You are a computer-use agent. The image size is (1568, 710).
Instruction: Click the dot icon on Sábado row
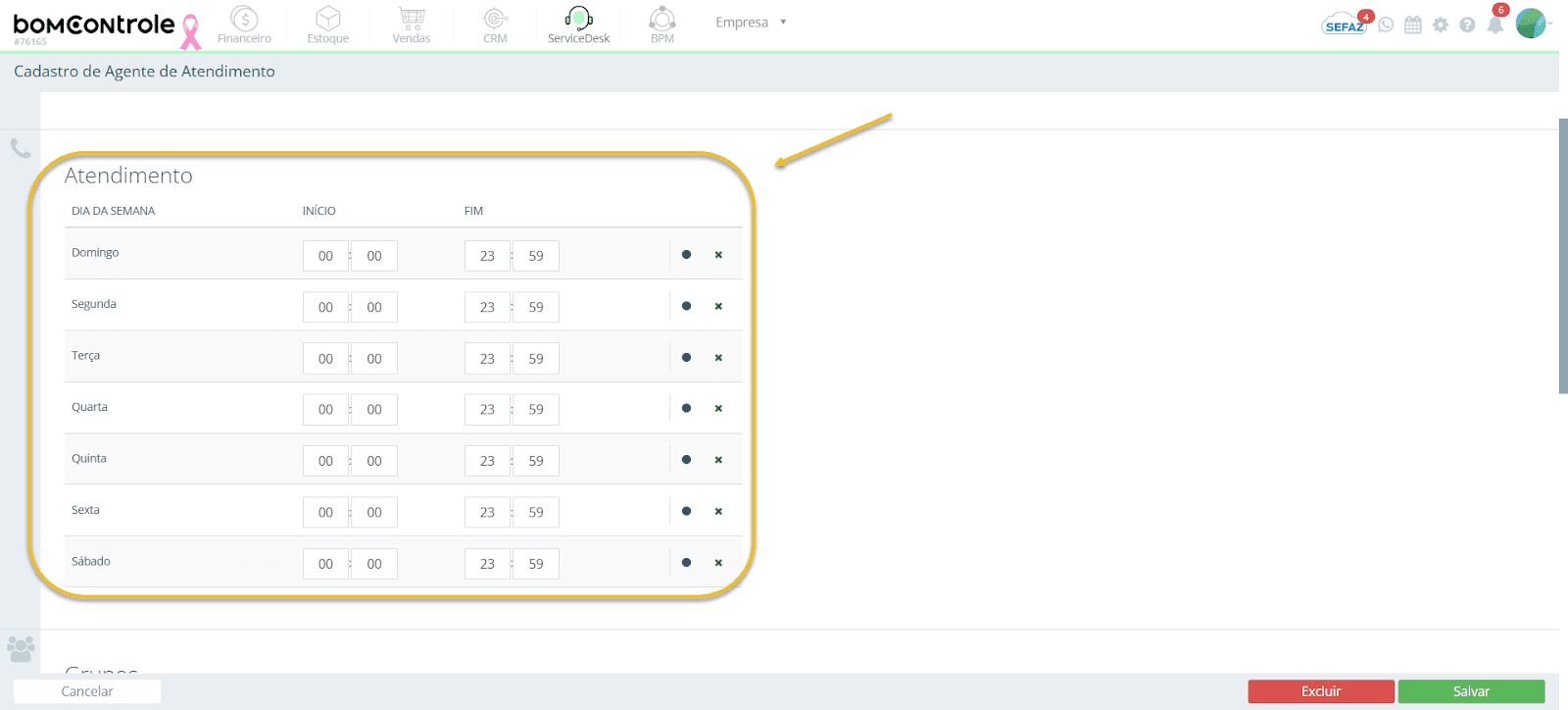[686, 563]
